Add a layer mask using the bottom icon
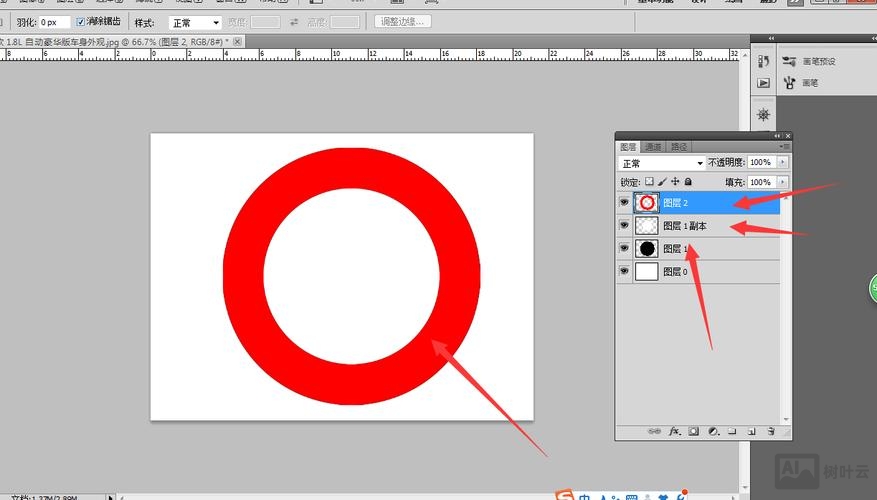This screenshot has height=500, width=877. (693, 432)
